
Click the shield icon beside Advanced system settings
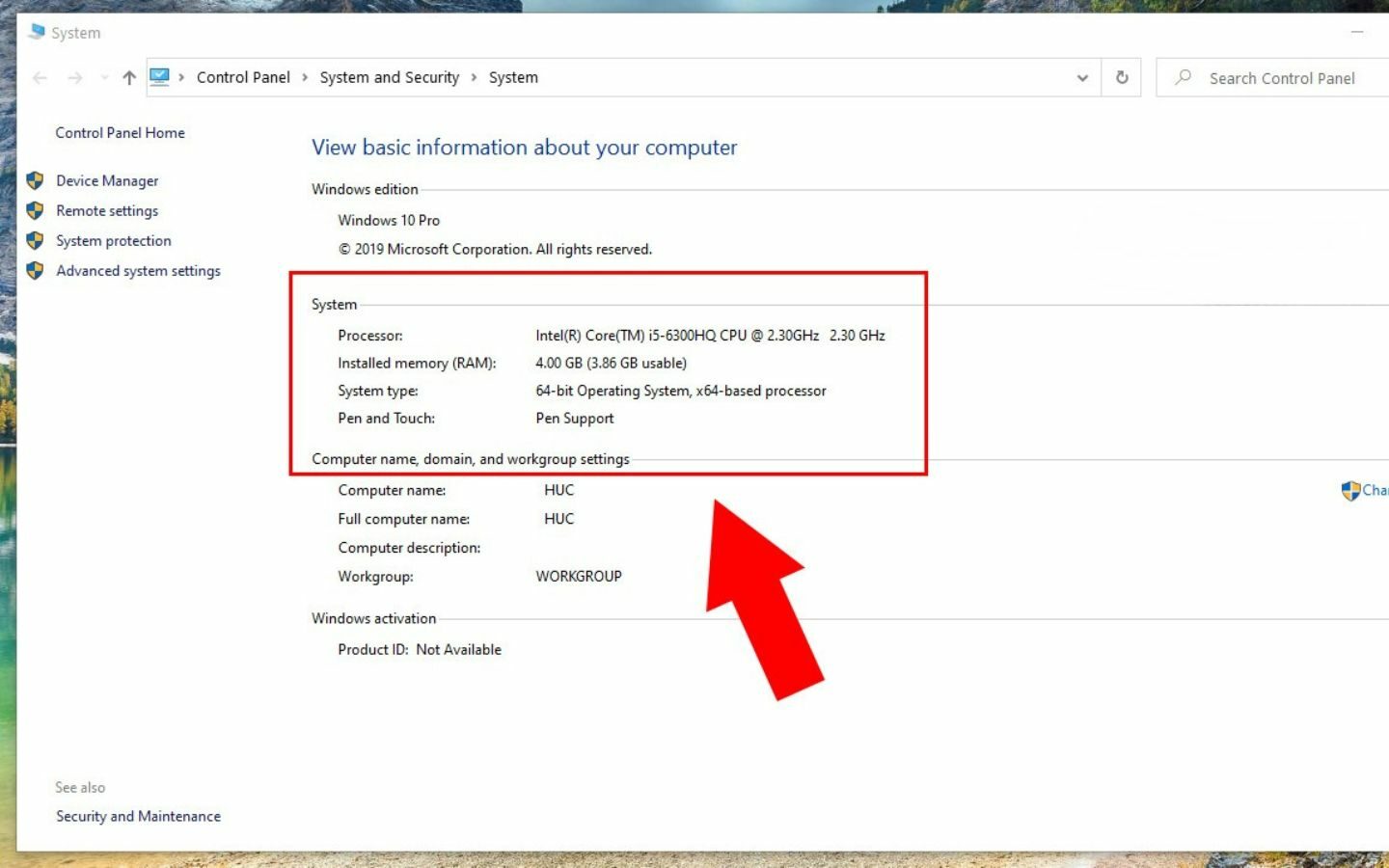pyautogui.click(x=35, y=270)
